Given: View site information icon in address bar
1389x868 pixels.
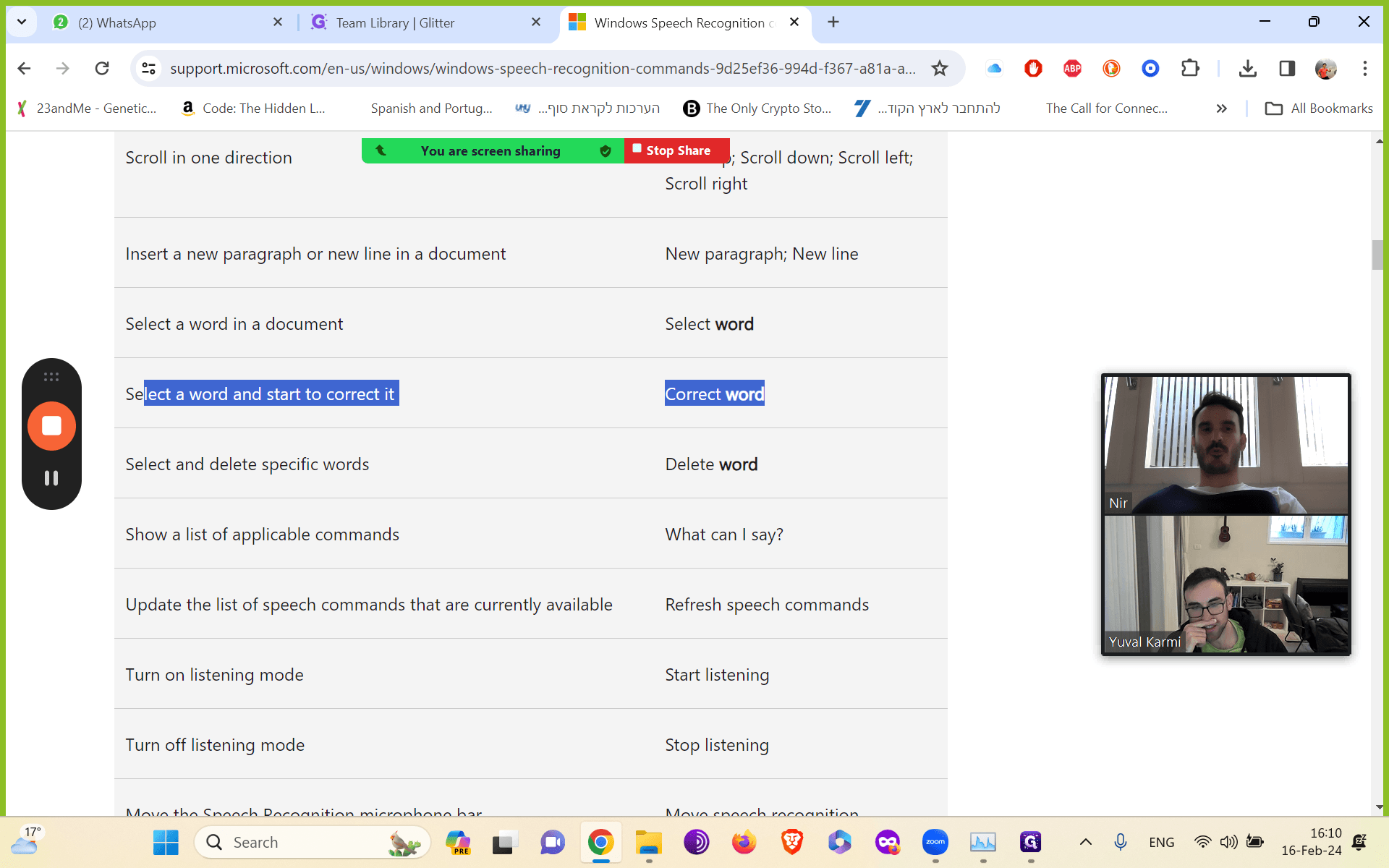Looking at the screenshot, I should point(148,69).
